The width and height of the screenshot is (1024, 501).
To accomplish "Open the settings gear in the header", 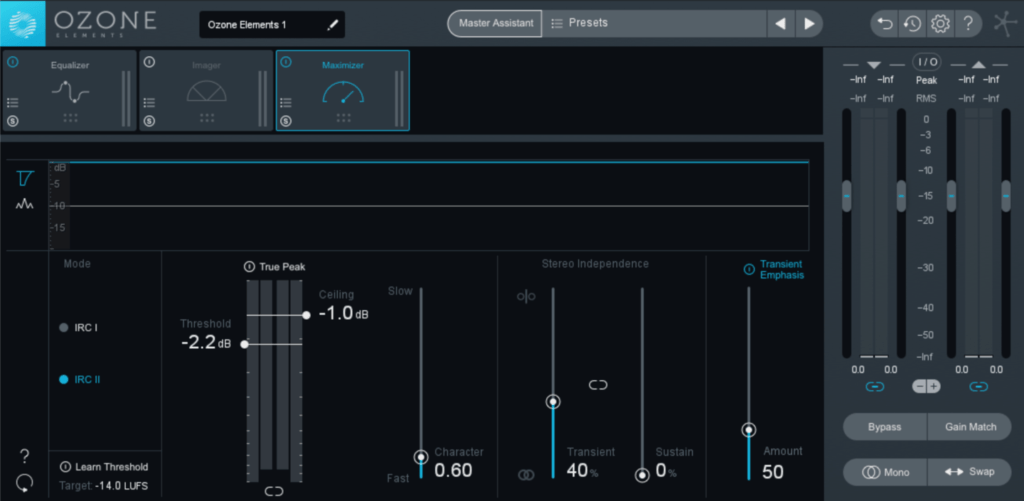I will pos(940,24).
